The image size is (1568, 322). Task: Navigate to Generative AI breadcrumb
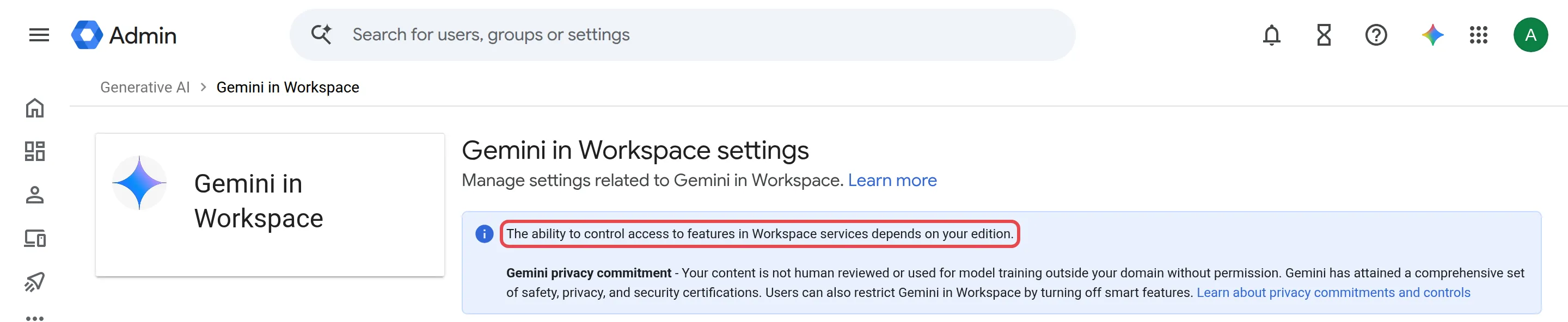pyautogui.click(x=145, y=88)
